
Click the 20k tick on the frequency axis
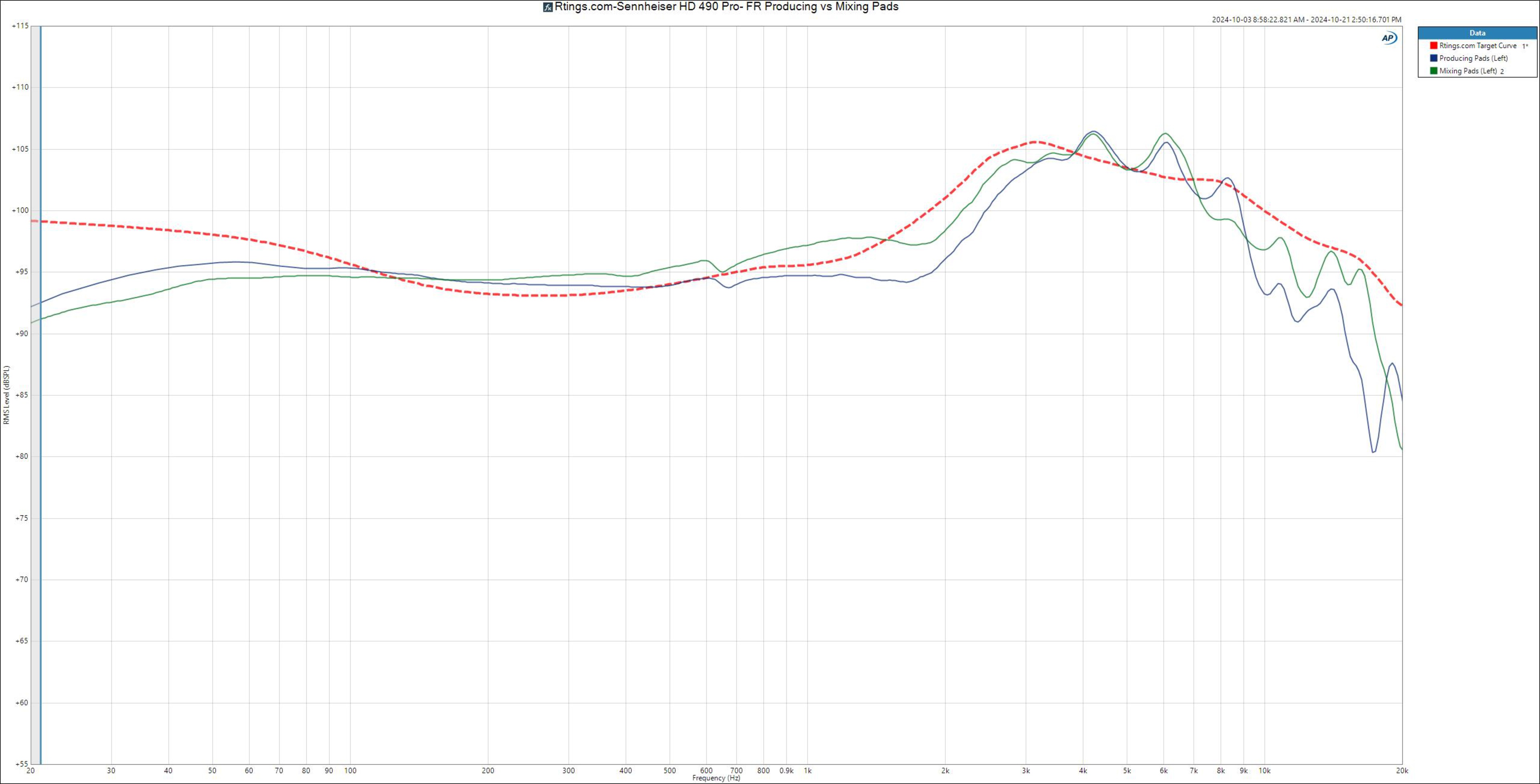1402,771
